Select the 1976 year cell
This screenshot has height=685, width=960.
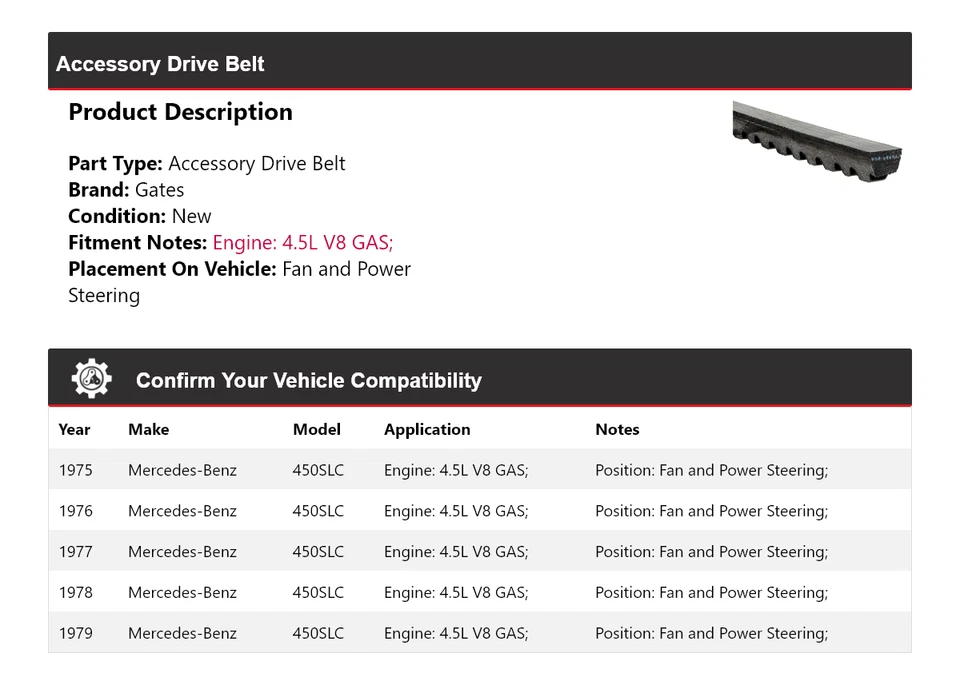pyautogui.click(x=75, y=511)
